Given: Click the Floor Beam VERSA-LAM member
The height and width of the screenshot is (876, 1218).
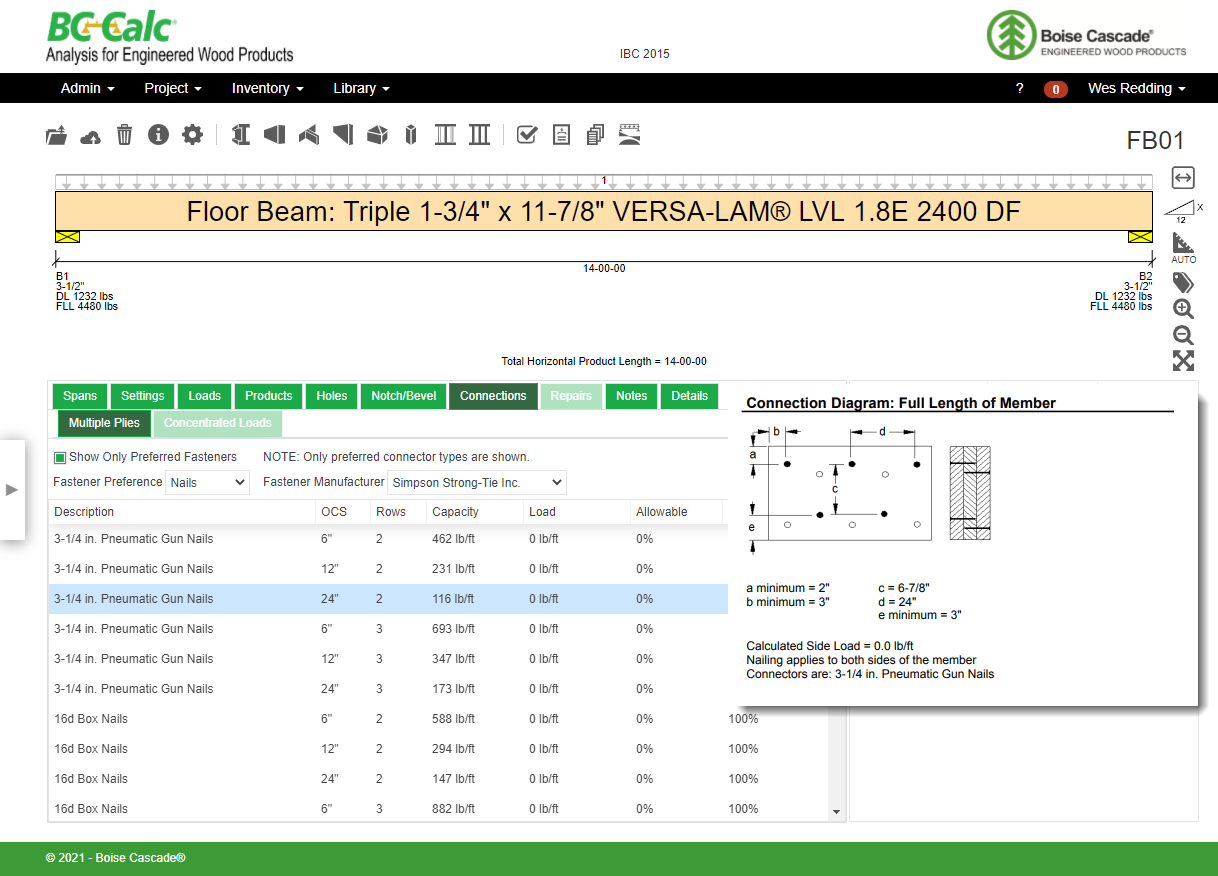Looking at the screenshot, I should click(x=604, y=211).
